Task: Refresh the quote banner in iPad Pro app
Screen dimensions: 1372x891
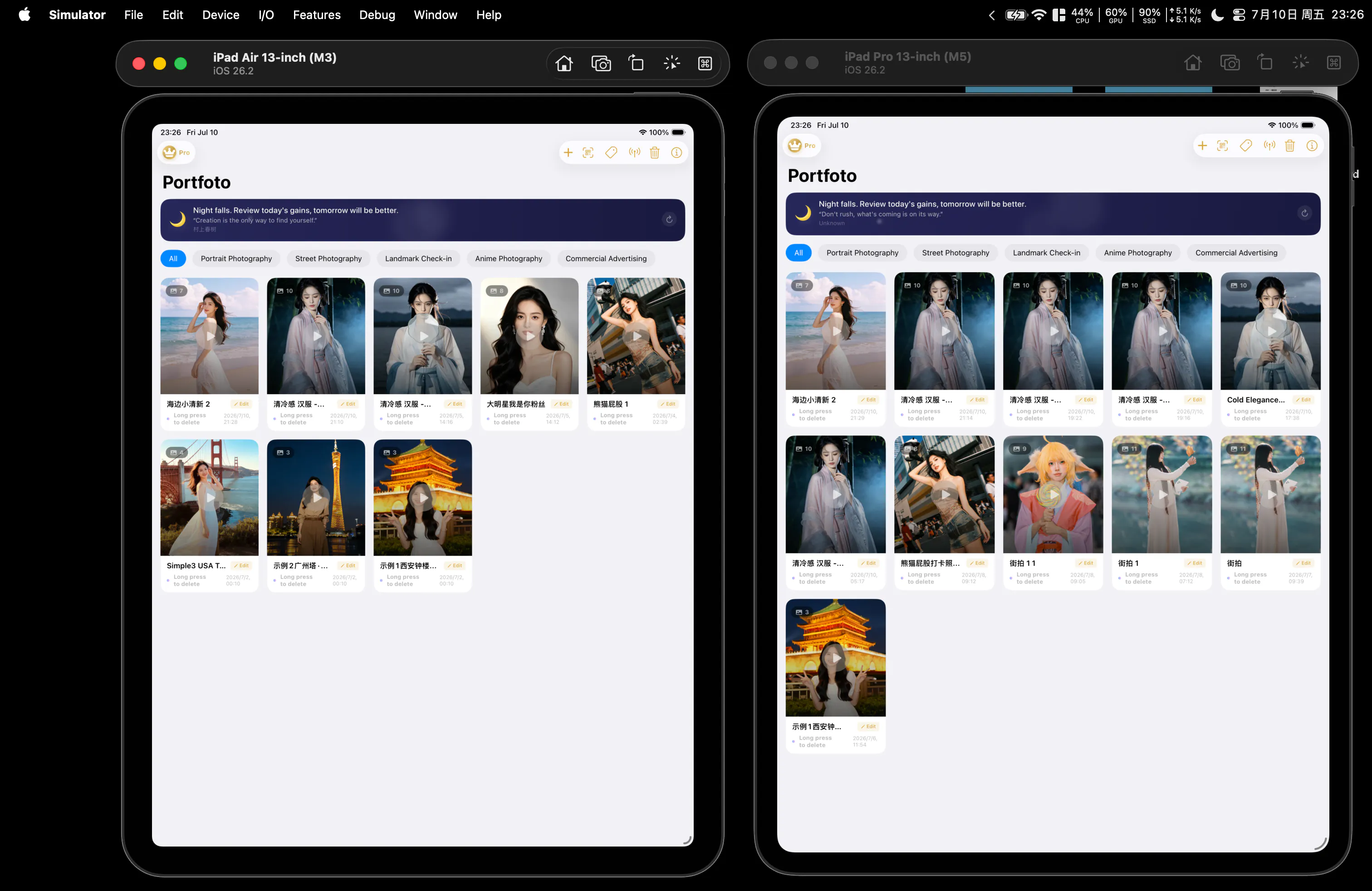Action: click(x=1304, y=213)
